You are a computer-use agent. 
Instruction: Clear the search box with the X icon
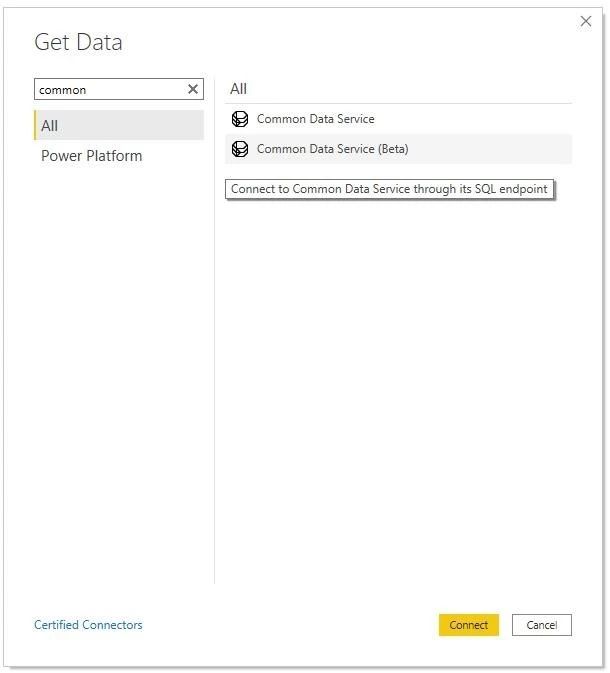click(x=193, y=89)
